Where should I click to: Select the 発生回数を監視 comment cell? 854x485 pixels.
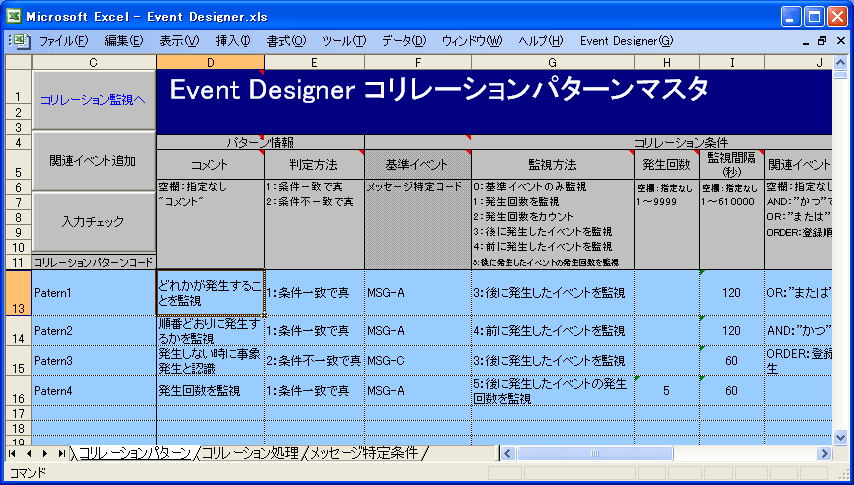[210, 391]
